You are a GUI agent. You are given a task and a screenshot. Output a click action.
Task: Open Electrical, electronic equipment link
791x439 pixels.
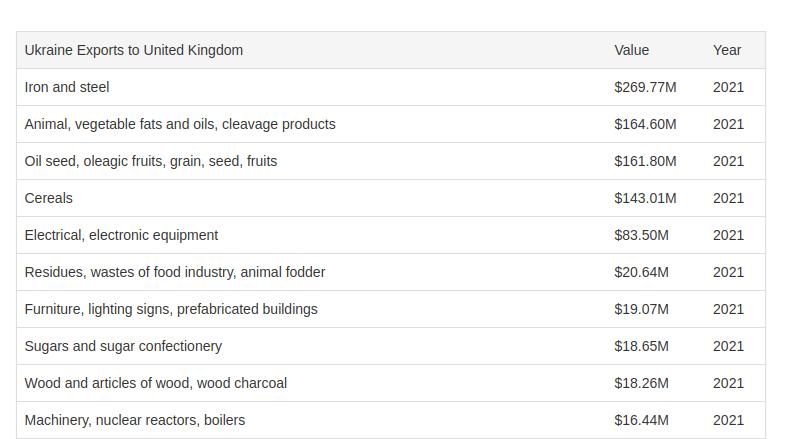(121, 235)
